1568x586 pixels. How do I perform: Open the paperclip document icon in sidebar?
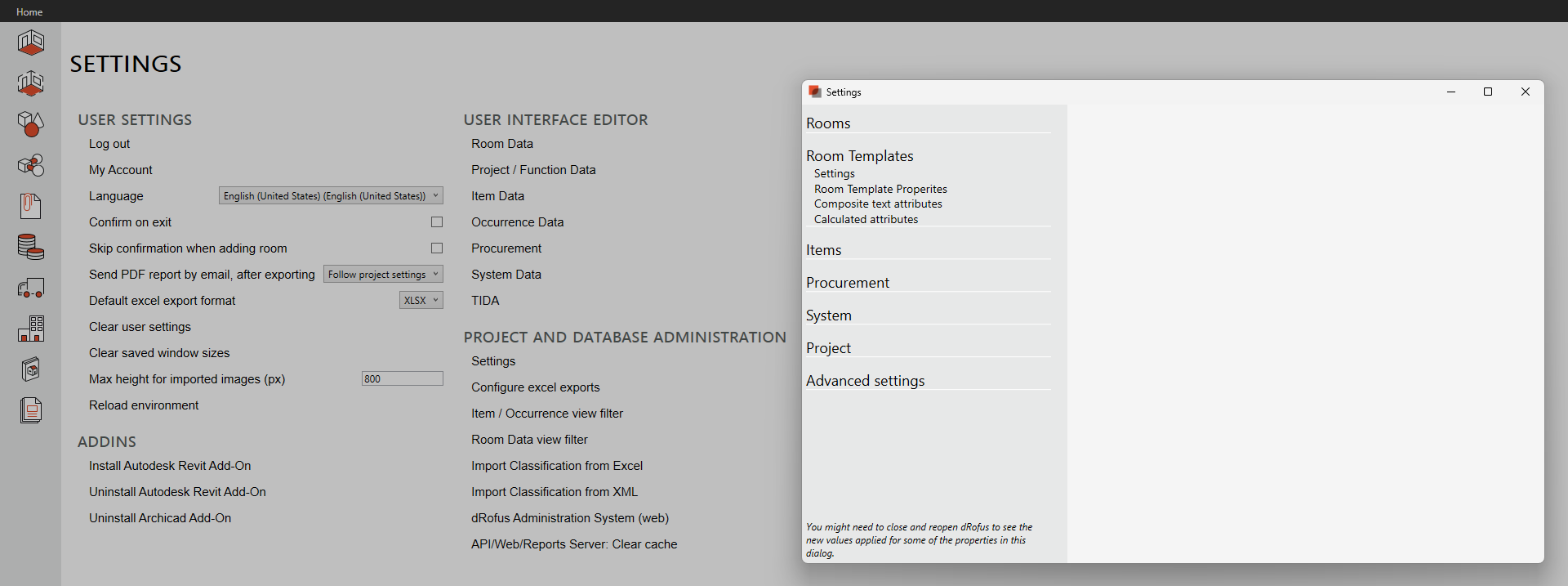click(x=31, y=206)
